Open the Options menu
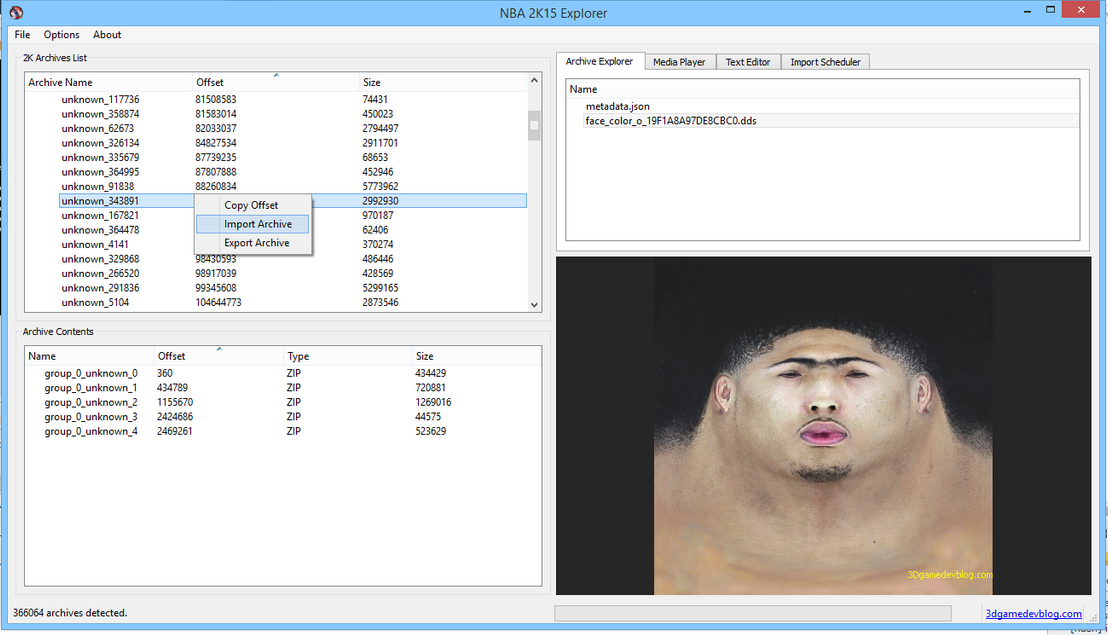 pos(61,35)
